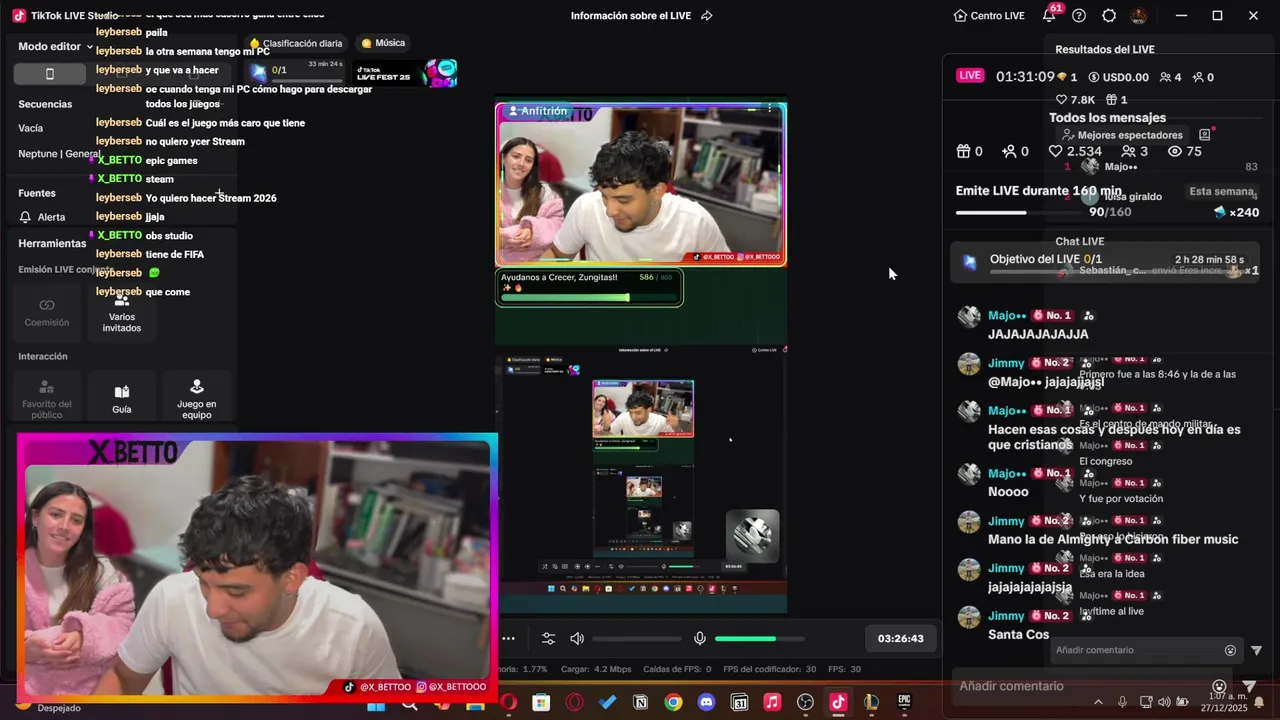
Task: Open Clasificación diaria pill
Action: click(x=295, y=43)
